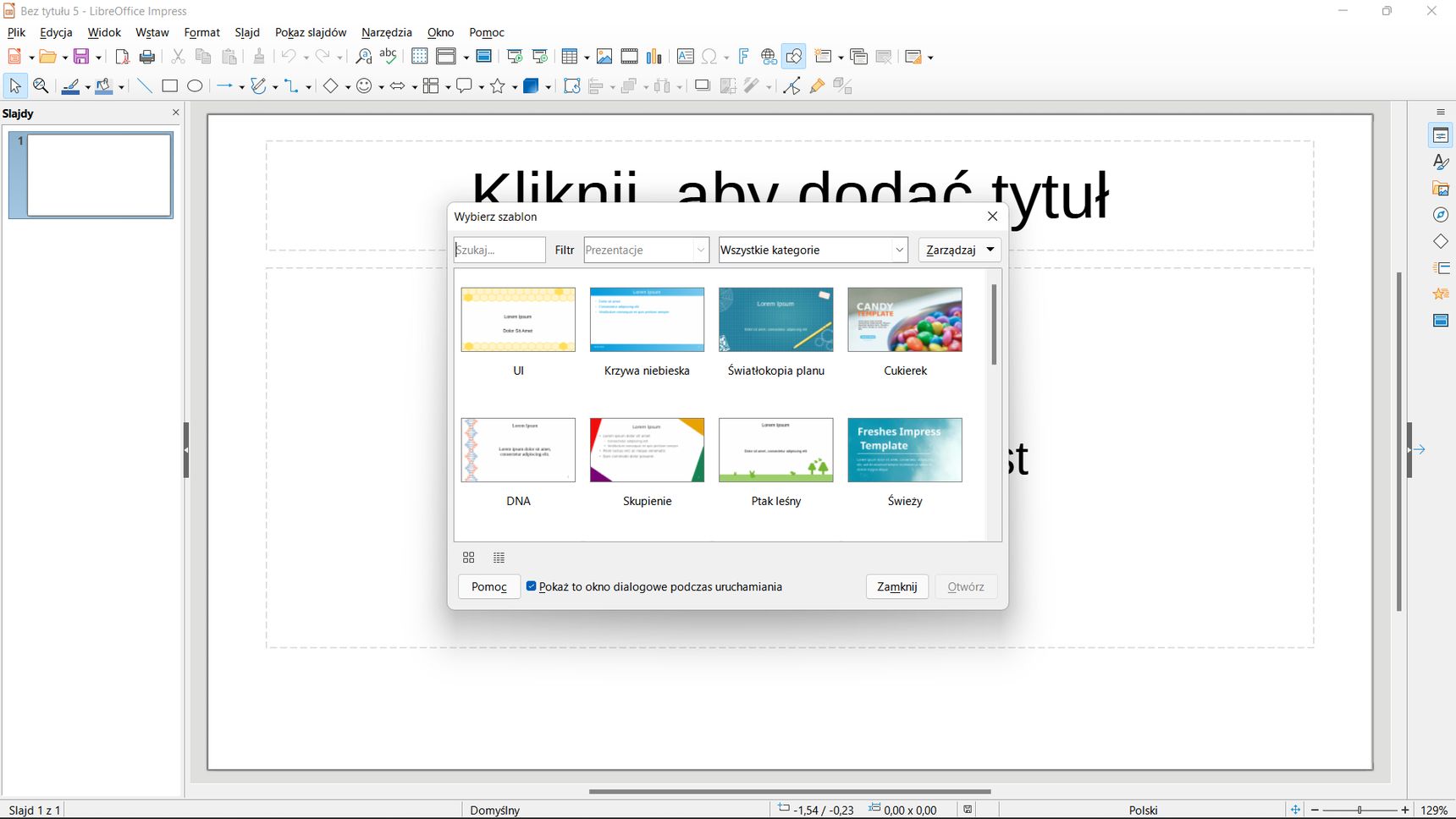The height and width of the screenshot is (819, 1456).
Task: Expand the Slide Layout dropdown arrow
Action: tap(930, 58)
